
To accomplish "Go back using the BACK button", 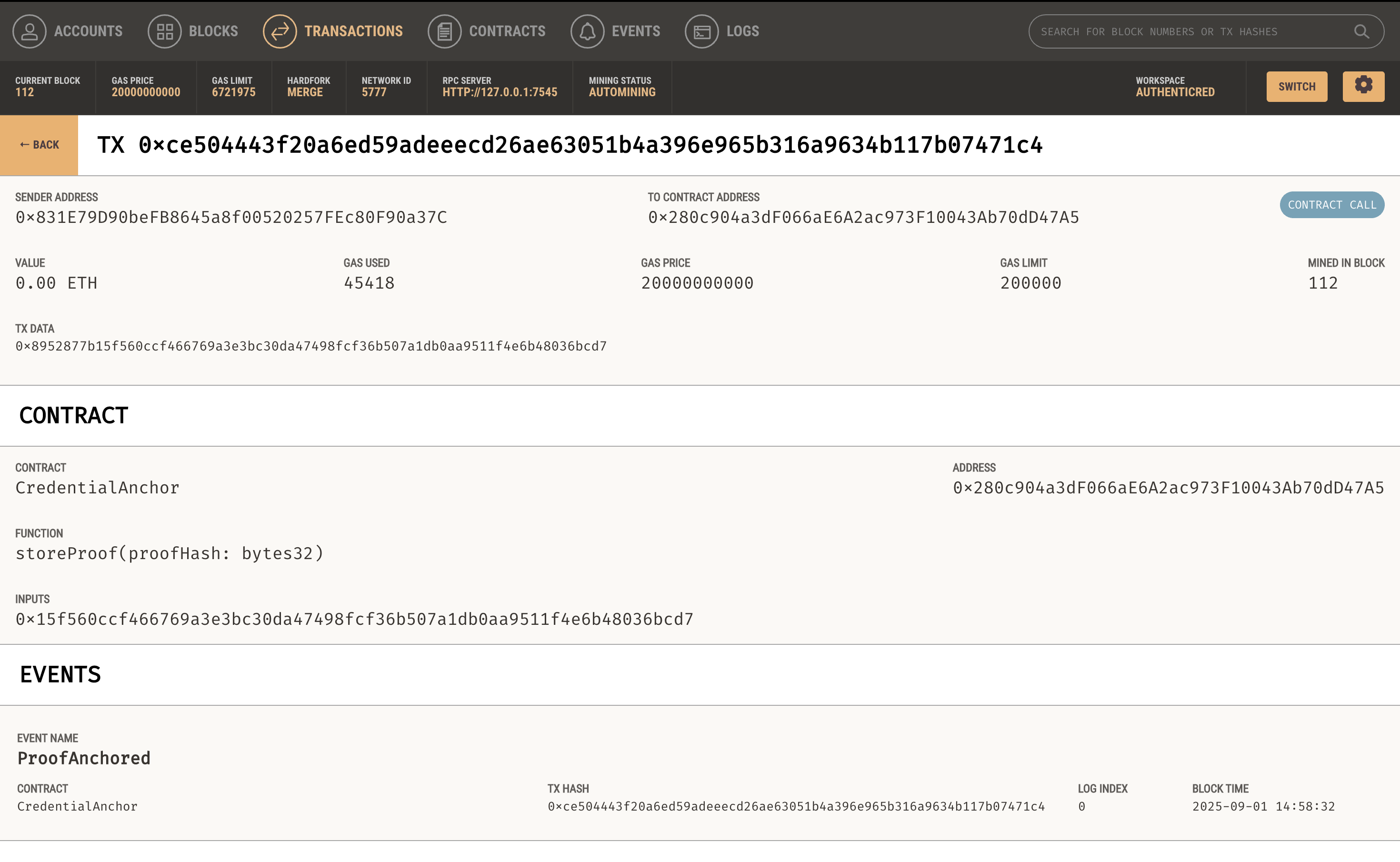I will click(x=39, y=145).
